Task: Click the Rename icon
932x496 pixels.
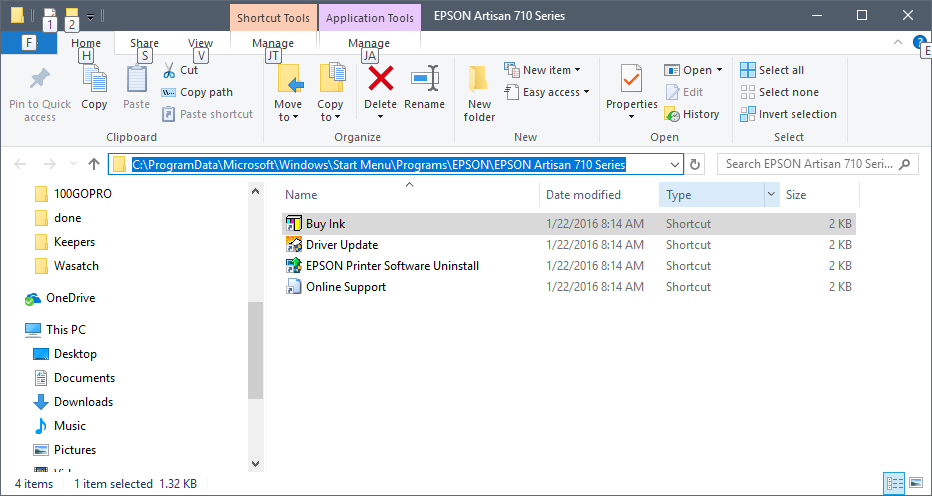Action: click(x=424, y=79)
